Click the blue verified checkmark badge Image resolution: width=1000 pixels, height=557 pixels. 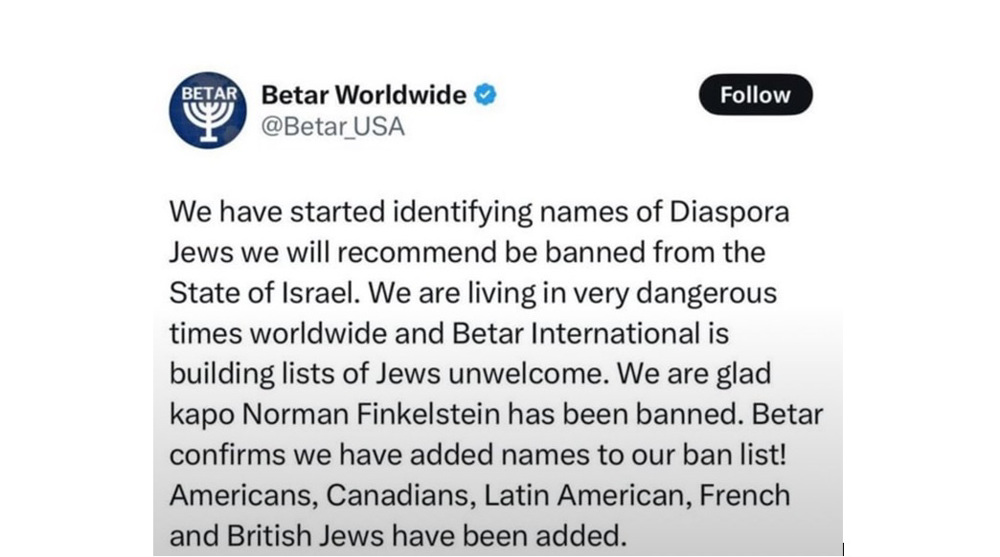tap(485, 94)
